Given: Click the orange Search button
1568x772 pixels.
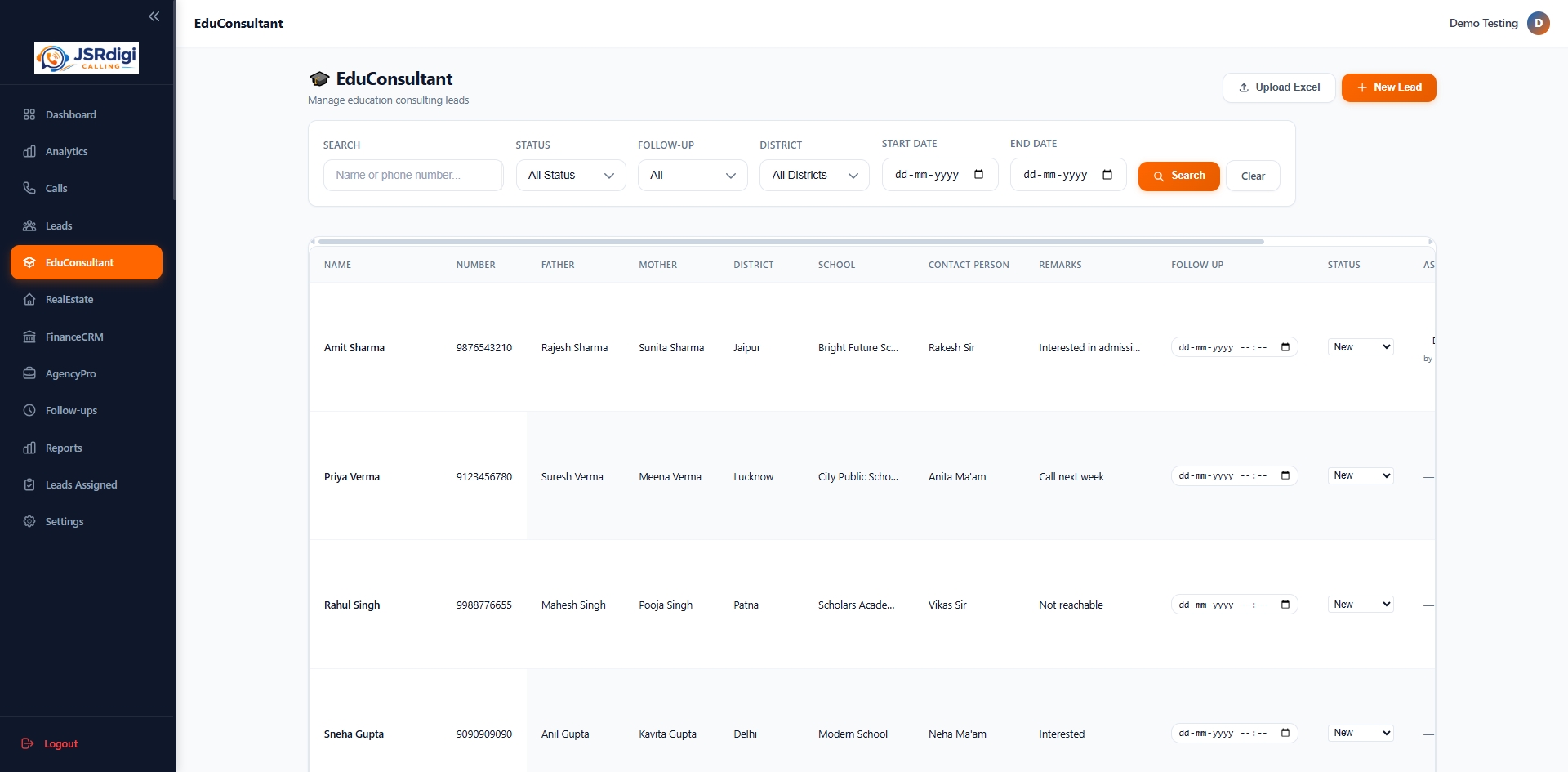Looking at the screenshot, I should tap(1178, 176).
